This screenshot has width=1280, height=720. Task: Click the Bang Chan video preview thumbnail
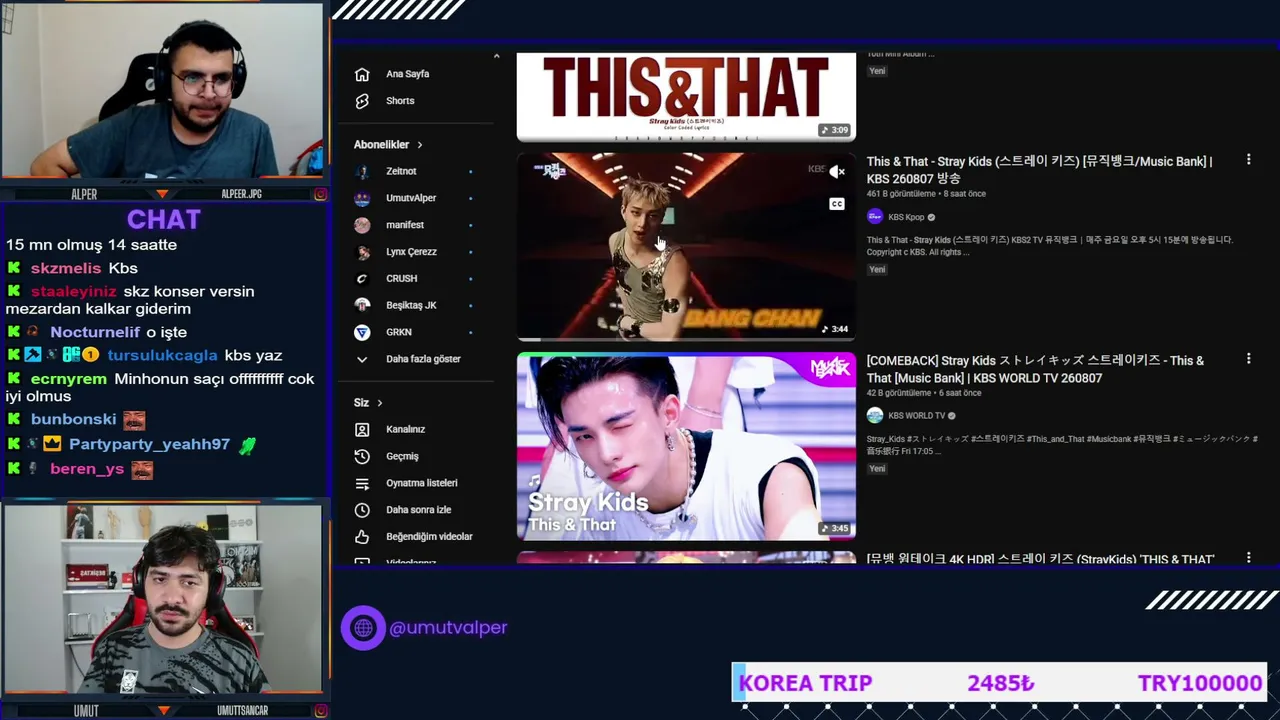686,247
